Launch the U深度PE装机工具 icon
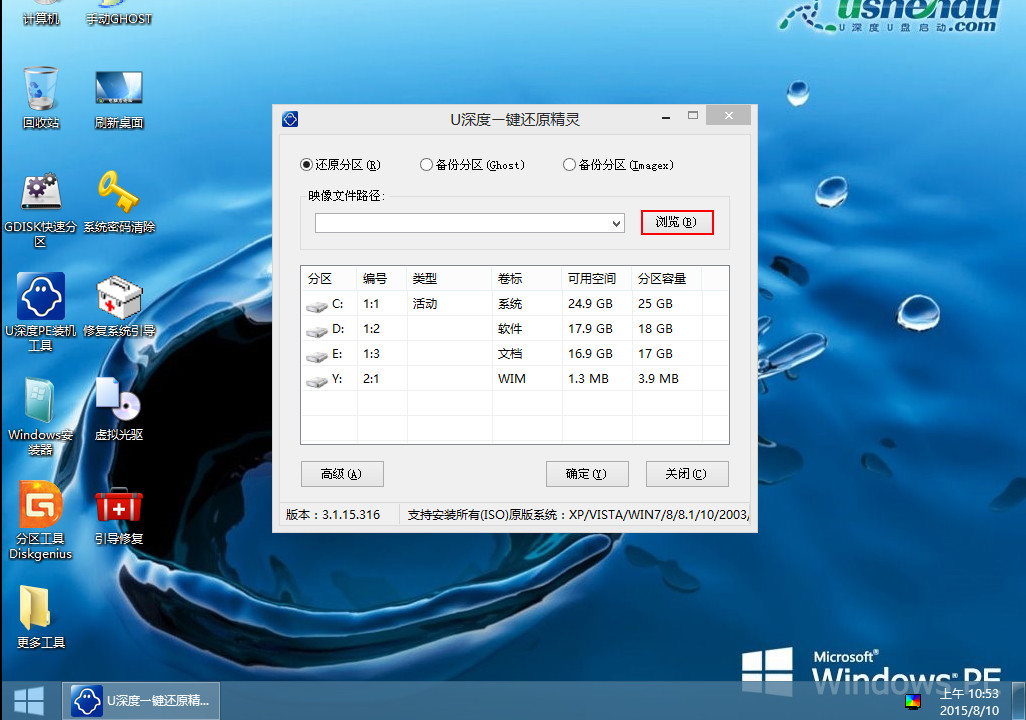The width and height of the screenshot is (1026, 720). coord(41,312)
